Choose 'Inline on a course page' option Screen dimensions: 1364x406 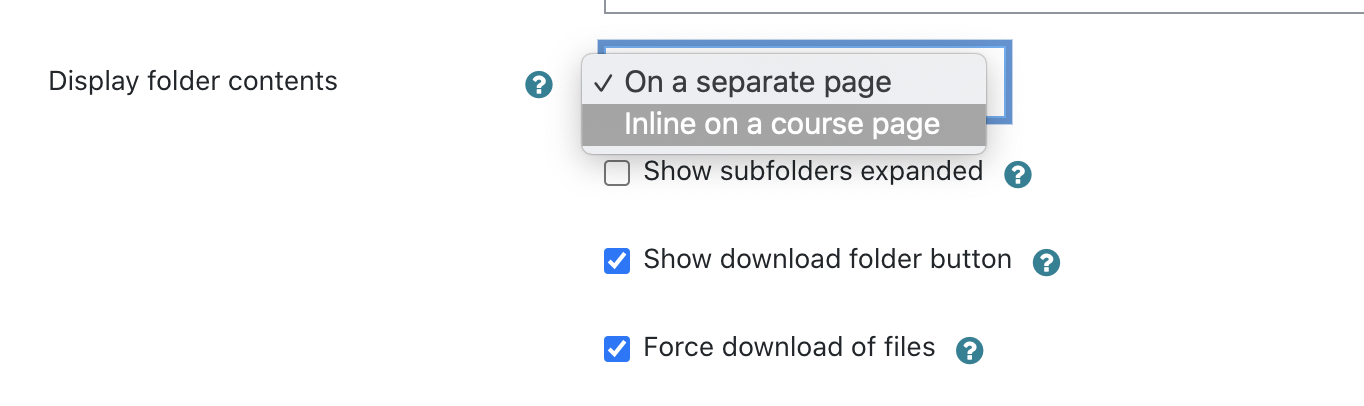click(782, 125)
